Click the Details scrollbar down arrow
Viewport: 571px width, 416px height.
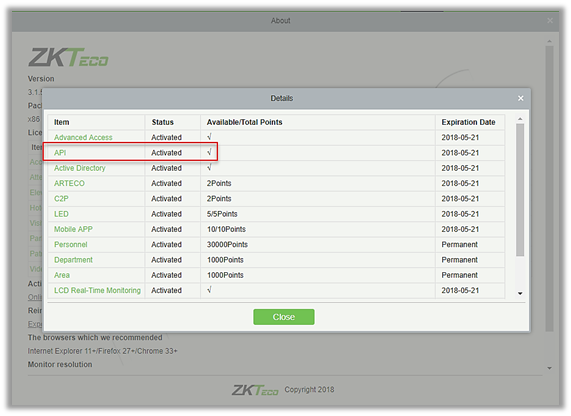tap(520, 293)
